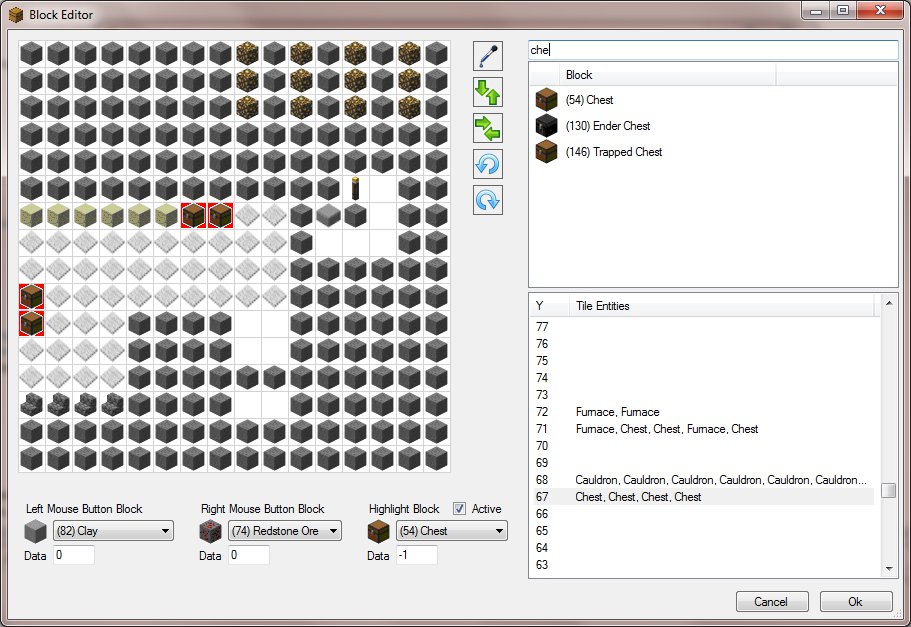Click the Y column header
The width and height of the screenshot is (911, 627).
pyautogui.click(x=550, y=306)
